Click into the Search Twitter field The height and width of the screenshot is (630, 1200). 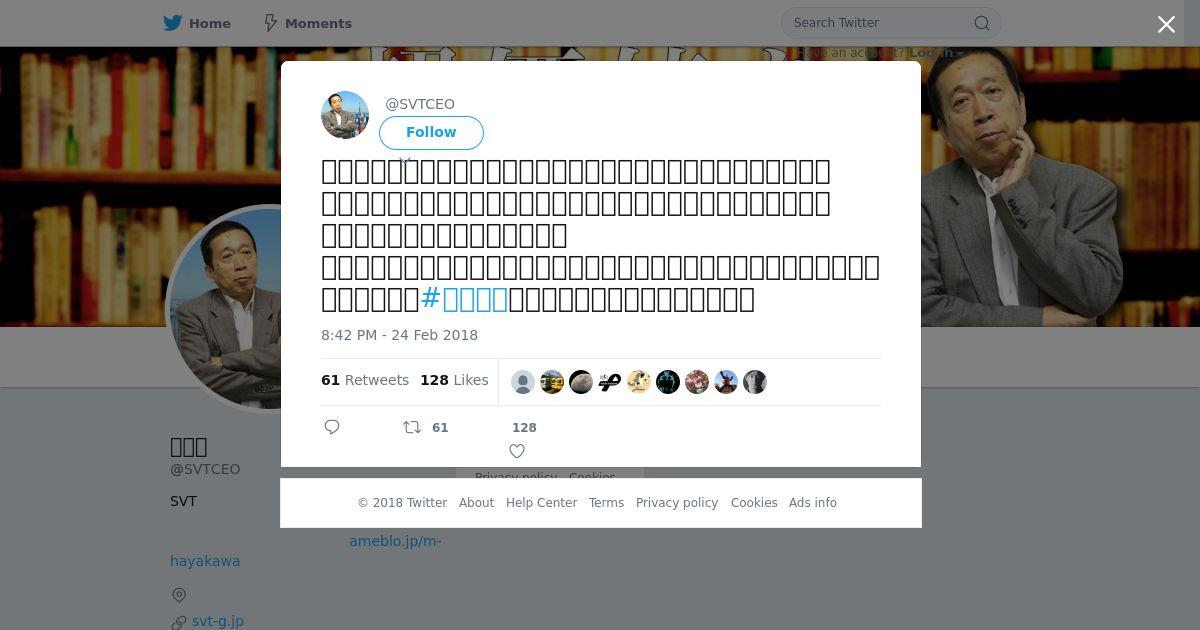880,23
